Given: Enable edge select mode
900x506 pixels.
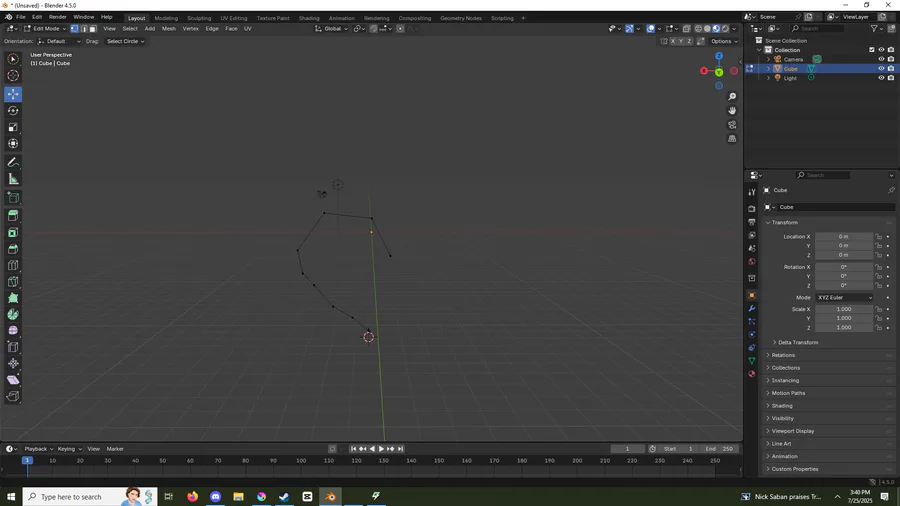Looking at the screenshot, I should [x=84, y=29].
